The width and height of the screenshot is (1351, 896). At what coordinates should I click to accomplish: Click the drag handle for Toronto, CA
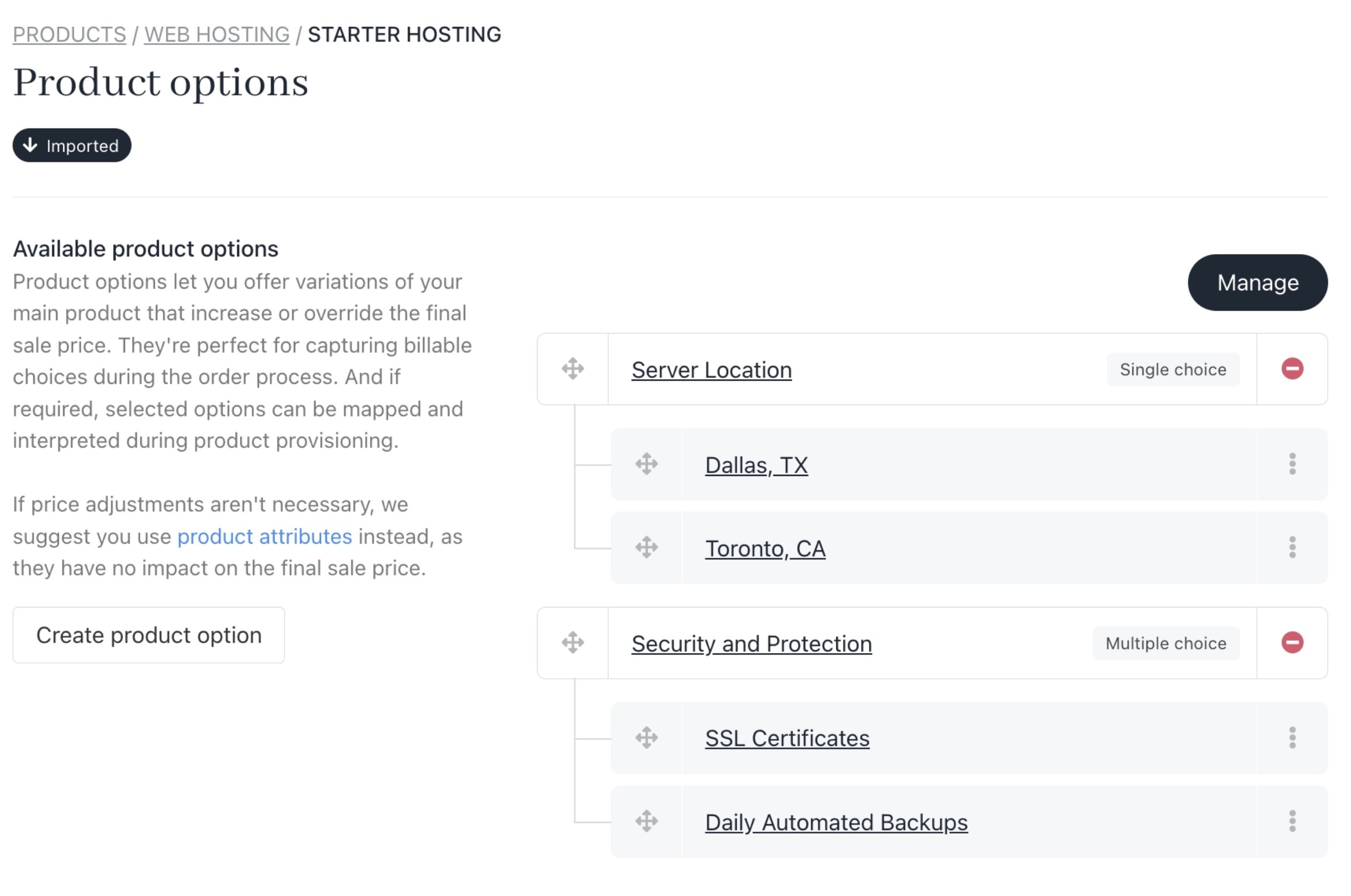pos(646,547)
